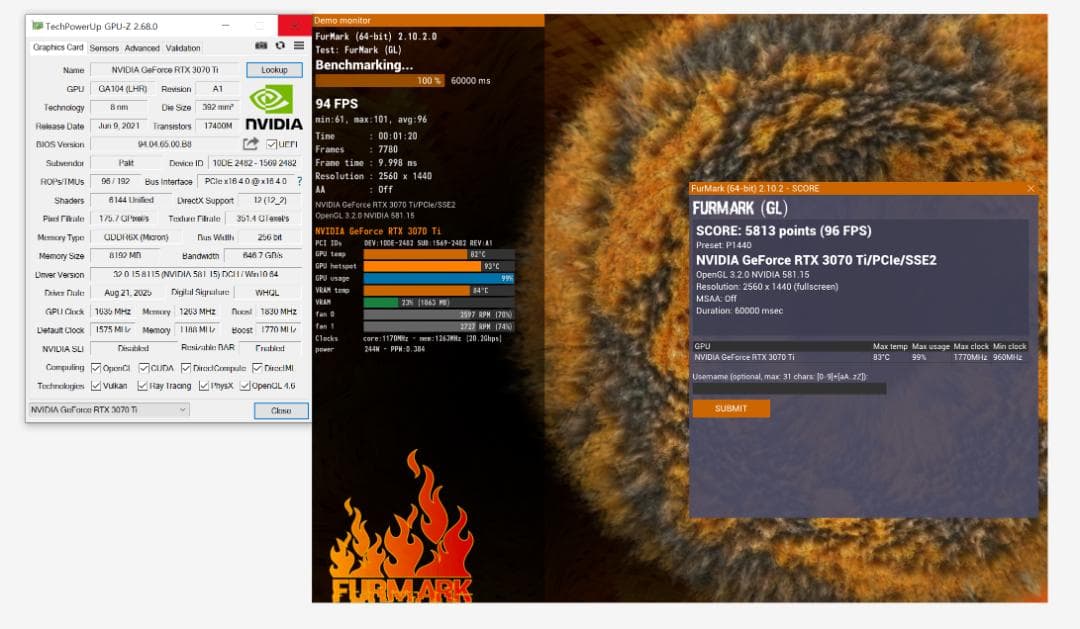Click the Lookup button

[x=273, y=69]
